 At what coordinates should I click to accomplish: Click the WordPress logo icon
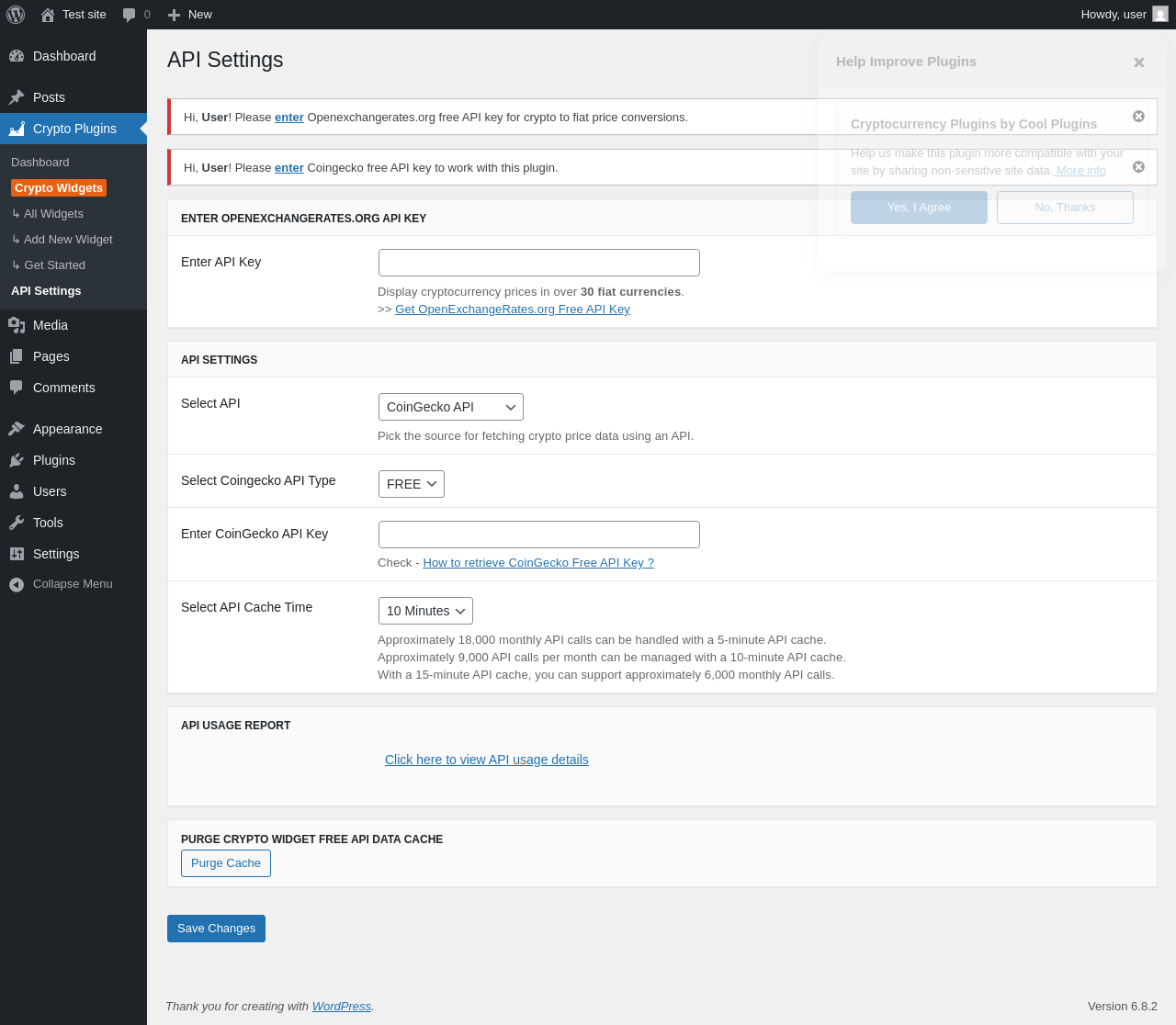click(16, 15)
